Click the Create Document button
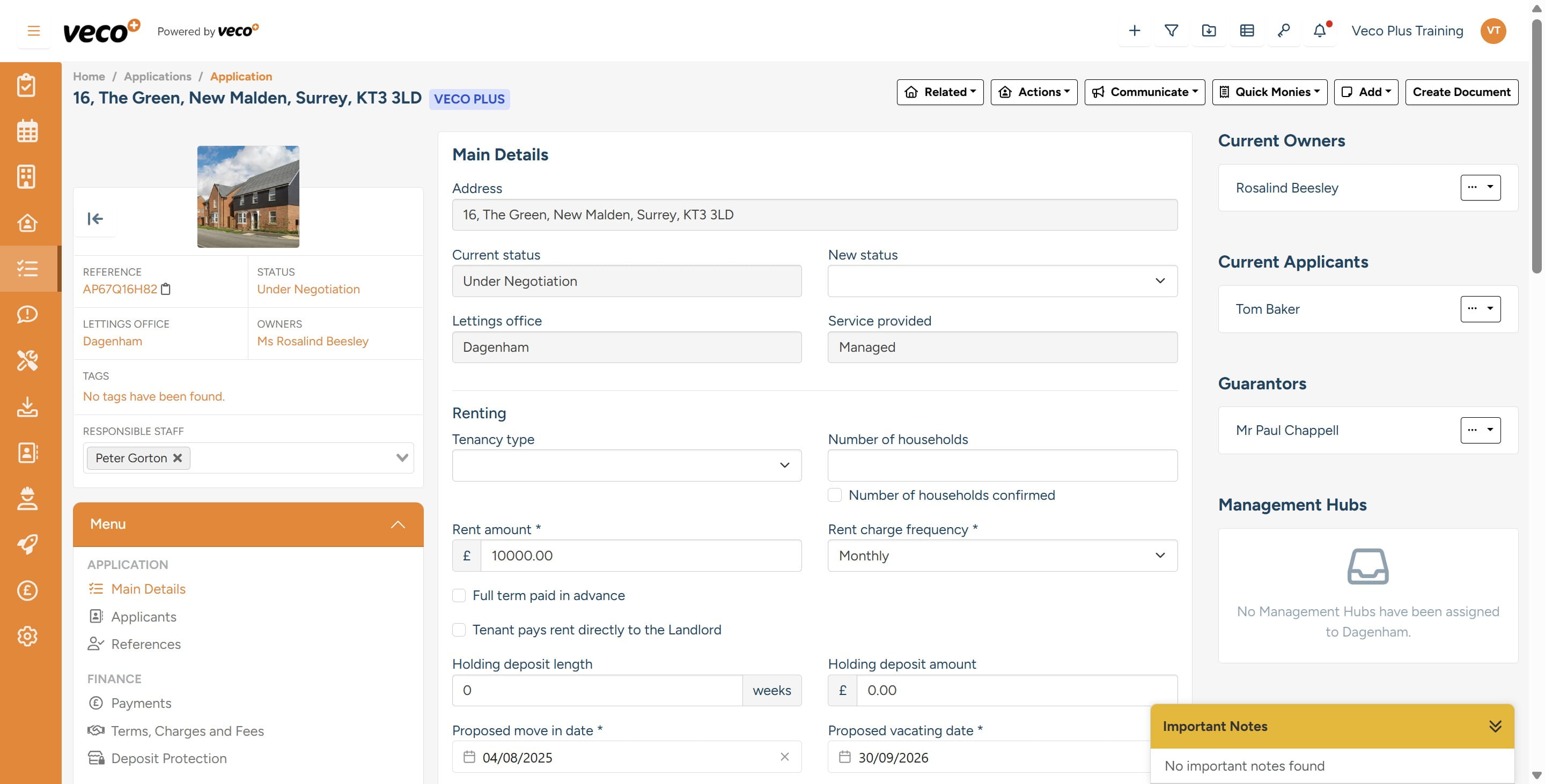 1462,92
